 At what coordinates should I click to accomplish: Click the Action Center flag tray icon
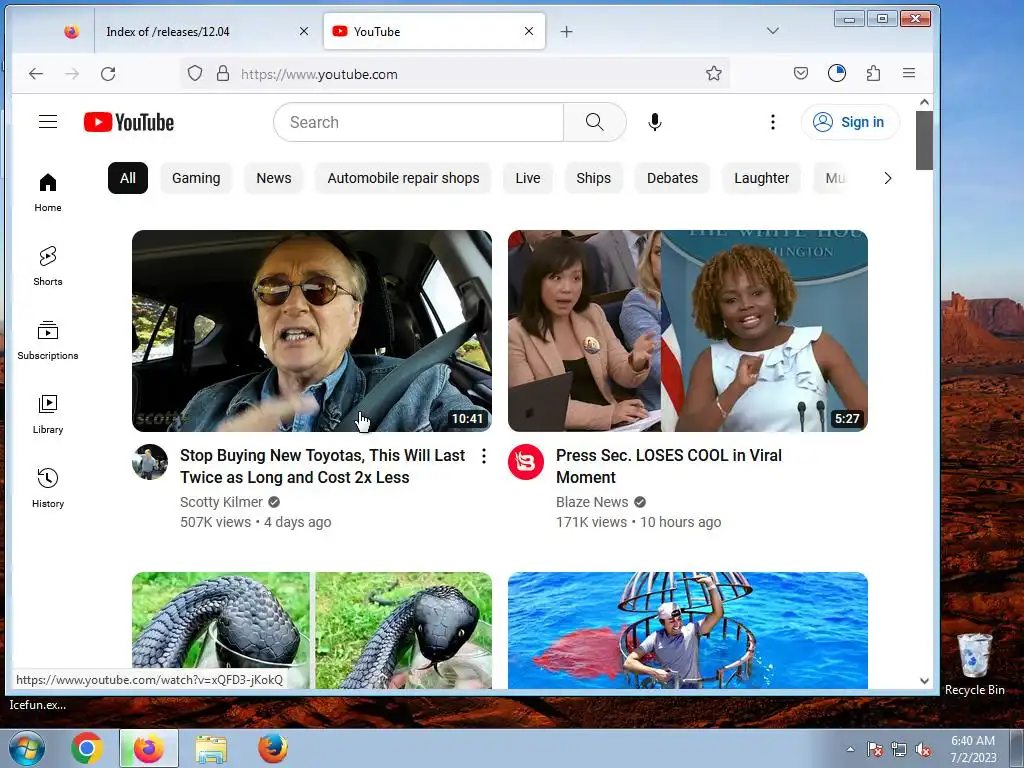pos(875,750)
